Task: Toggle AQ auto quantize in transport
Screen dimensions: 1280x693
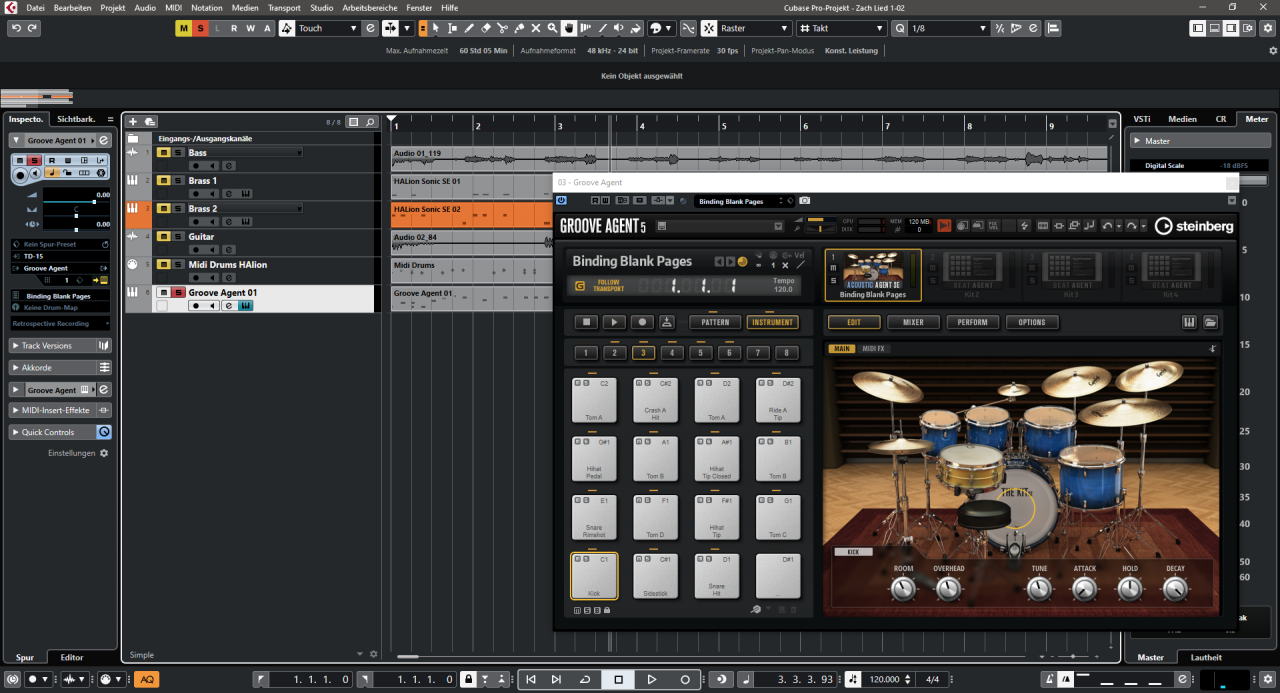Action: click(x=147, y=680)
